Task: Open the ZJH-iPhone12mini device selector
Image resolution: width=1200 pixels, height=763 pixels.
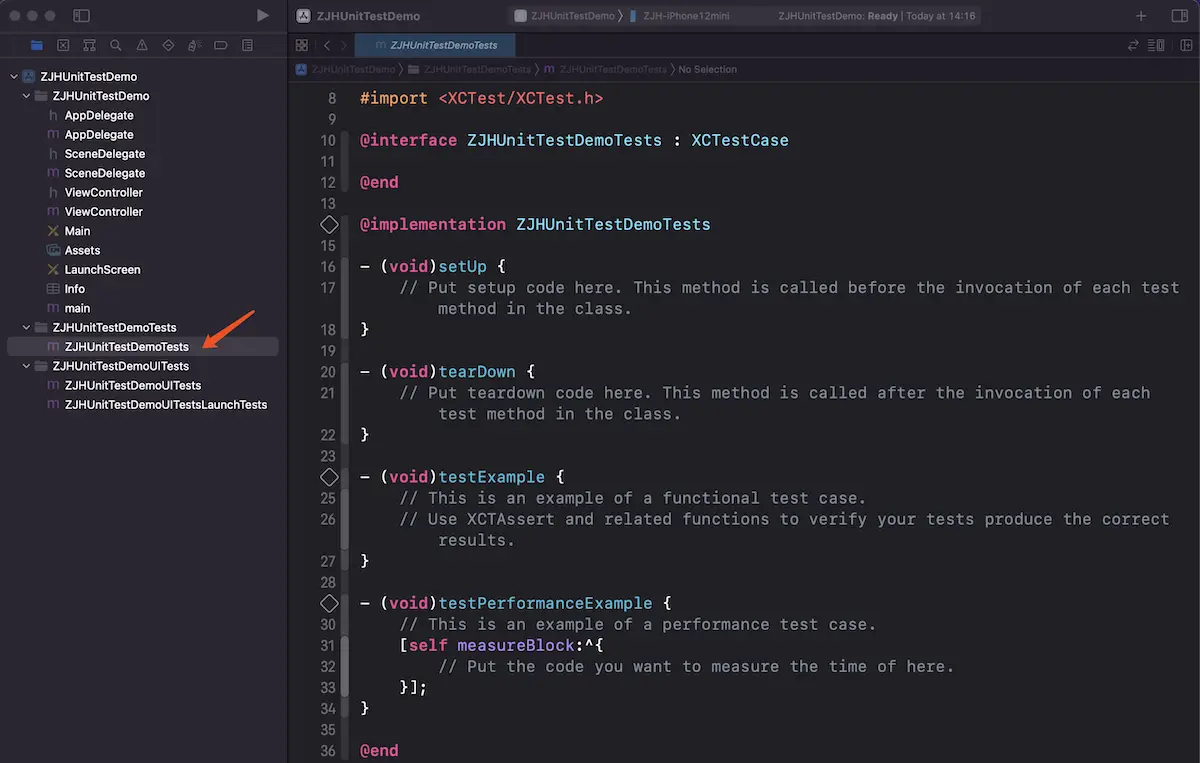Action: 685,16
